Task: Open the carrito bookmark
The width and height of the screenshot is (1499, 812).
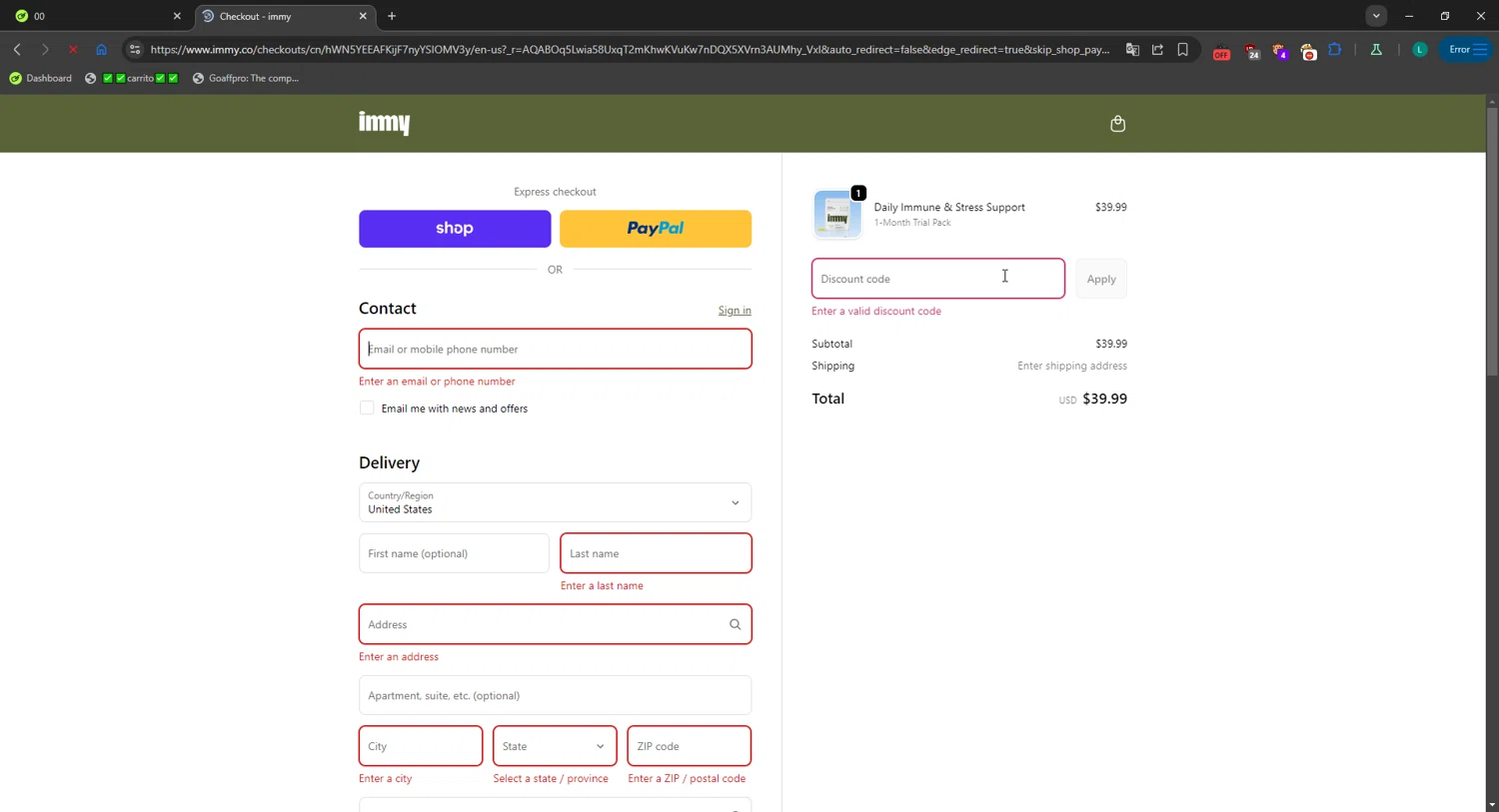Action: 132,78
